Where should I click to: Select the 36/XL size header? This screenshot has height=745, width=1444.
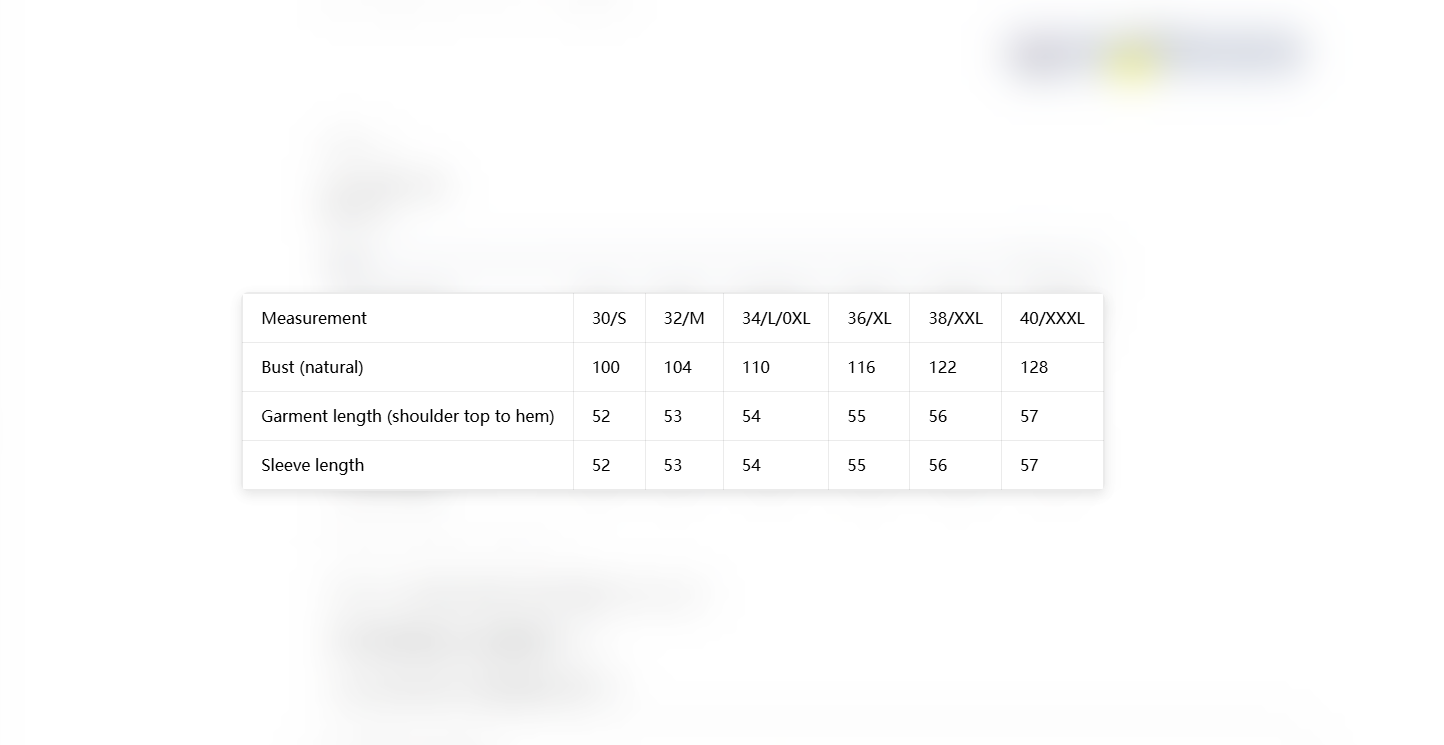pyautogui.click(x=869, y=318)
